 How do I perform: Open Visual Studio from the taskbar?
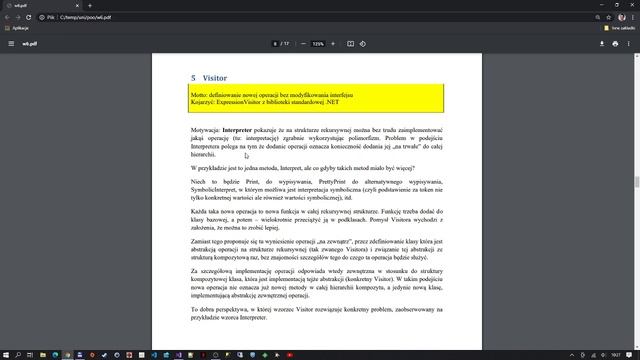click(x=178, y=355)
